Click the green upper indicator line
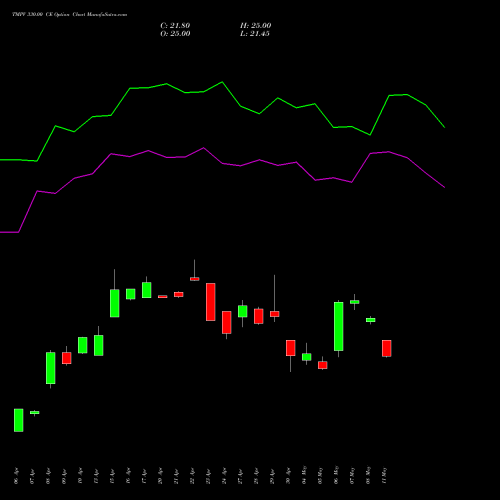Image resolution: width=500 pixels, height=500 pixels. [x=222, y=82]
